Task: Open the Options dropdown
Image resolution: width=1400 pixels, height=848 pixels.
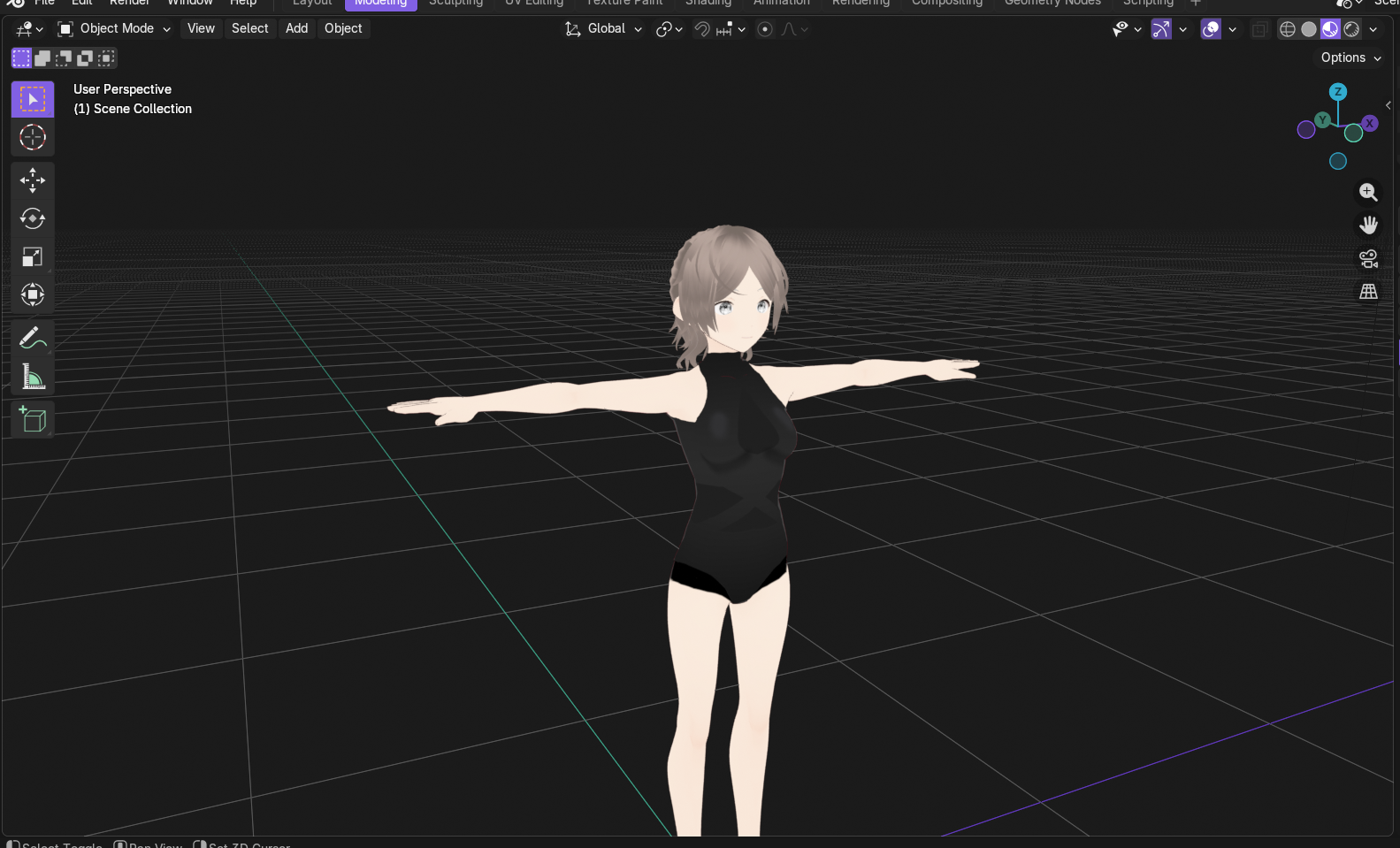Action: tap(1350, 57)
